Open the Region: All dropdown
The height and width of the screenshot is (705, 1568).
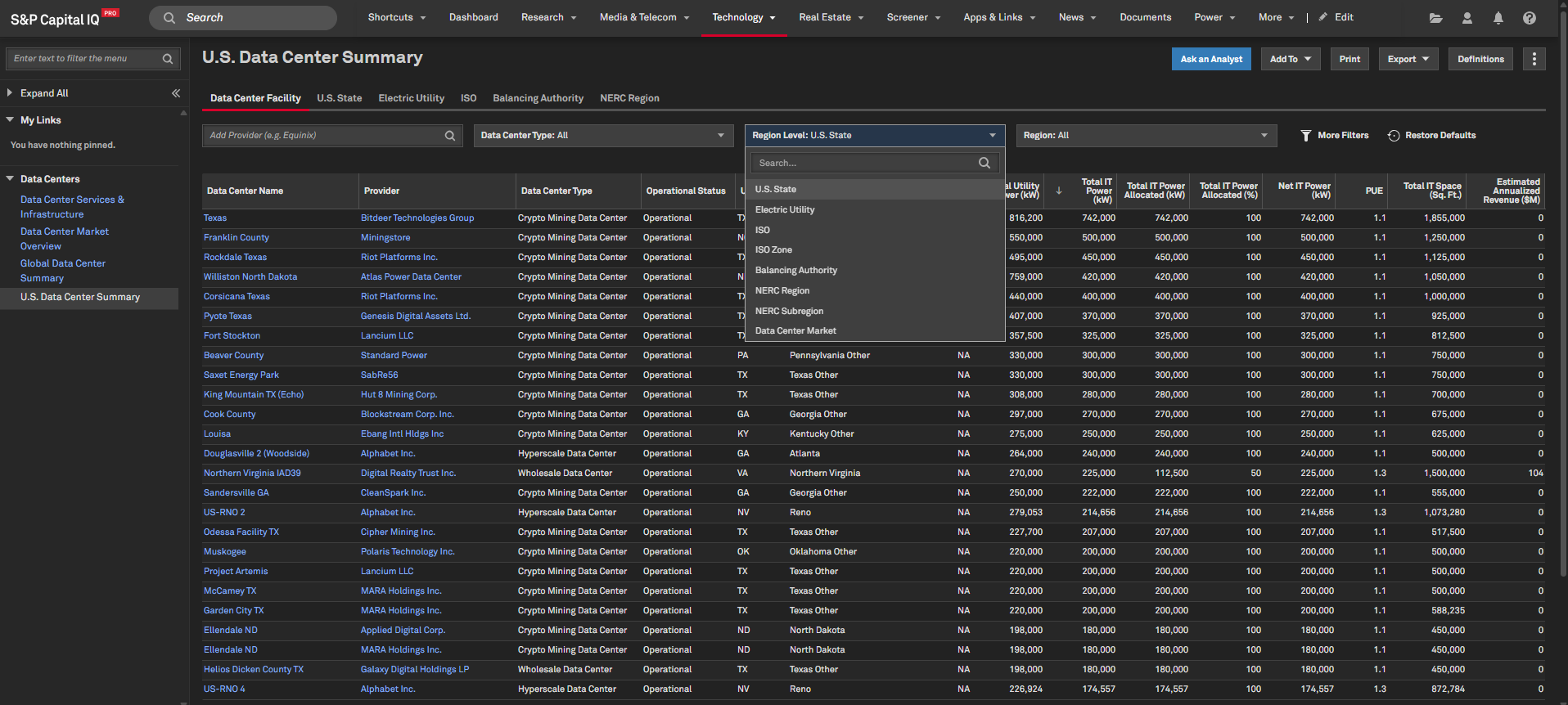pos(1147,136)
